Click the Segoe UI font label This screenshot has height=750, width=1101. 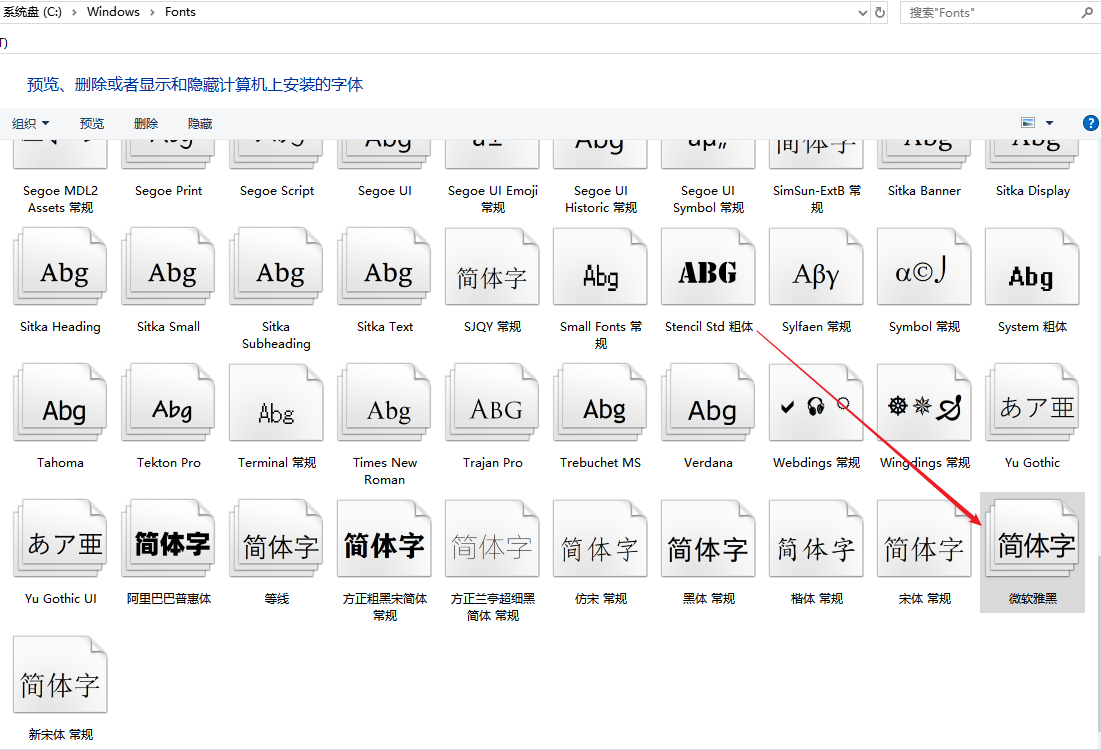[385, 190]
